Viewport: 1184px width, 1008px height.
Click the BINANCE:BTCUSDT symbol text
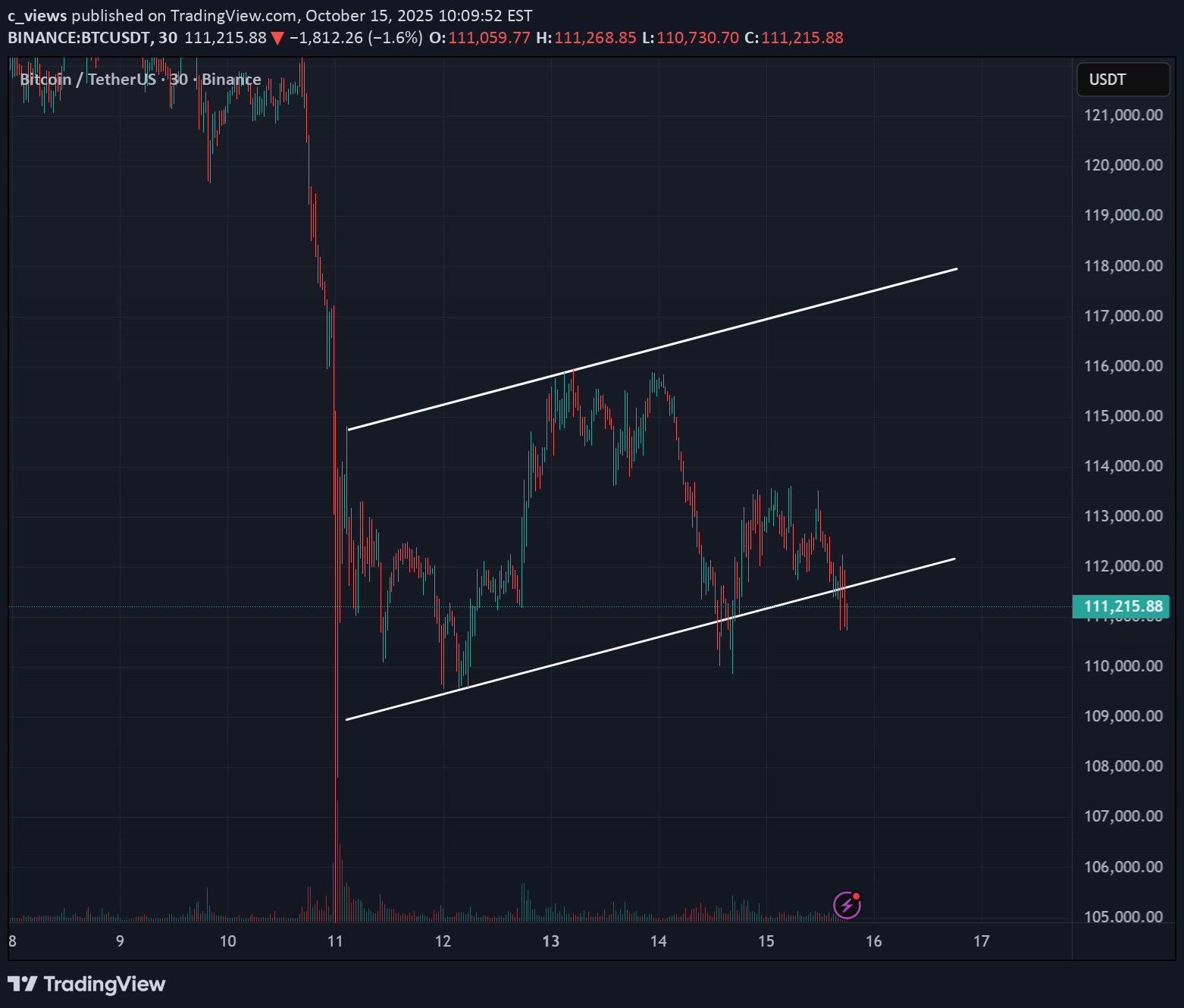tap(79, 38)
